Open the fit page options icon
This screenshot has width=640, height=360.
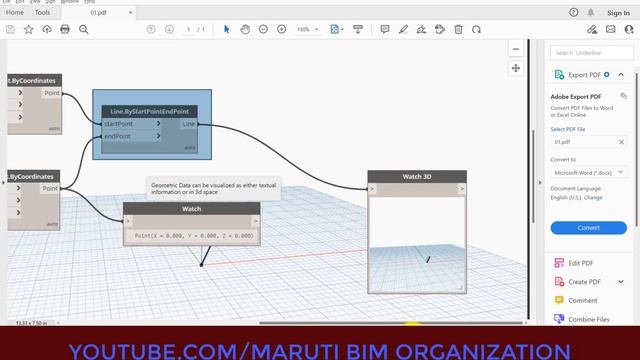coord(336,29)
